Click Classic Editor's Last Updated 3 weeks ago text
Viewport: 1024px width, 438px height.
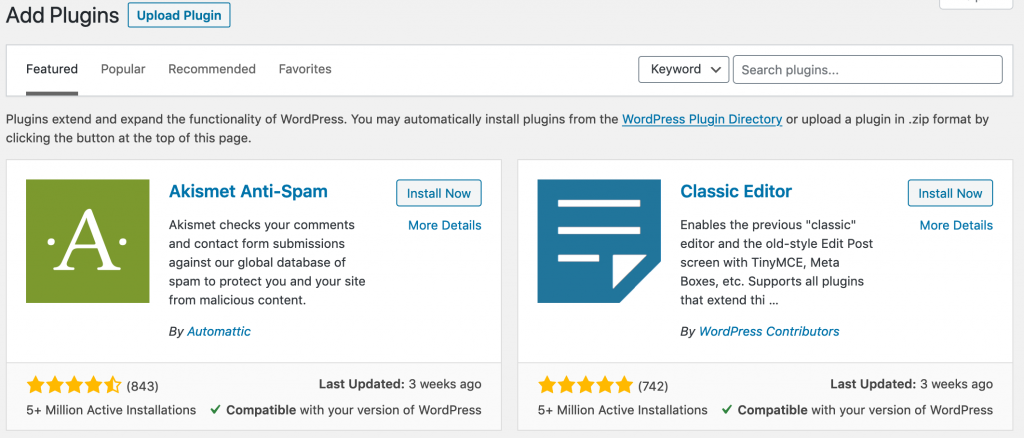point(912,384)
